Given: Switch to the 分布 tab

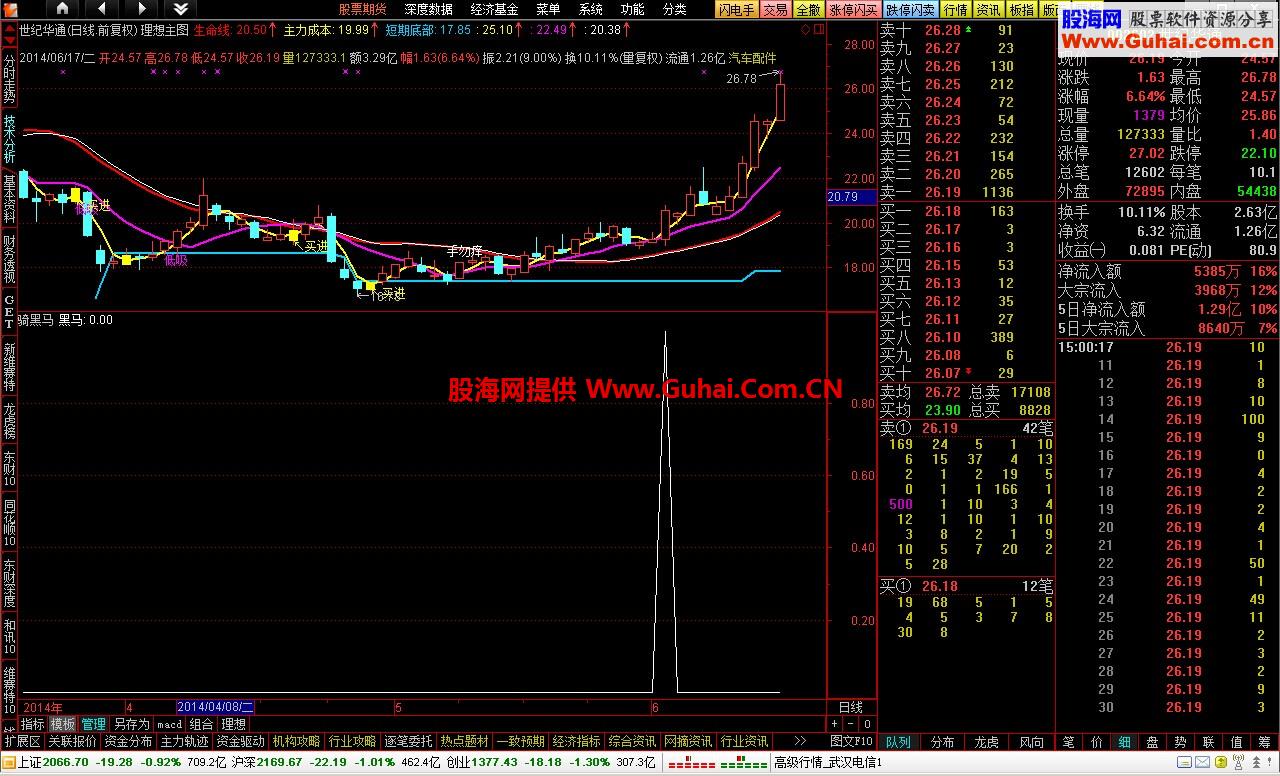Looking at the screenshot, I should point(942,742).
